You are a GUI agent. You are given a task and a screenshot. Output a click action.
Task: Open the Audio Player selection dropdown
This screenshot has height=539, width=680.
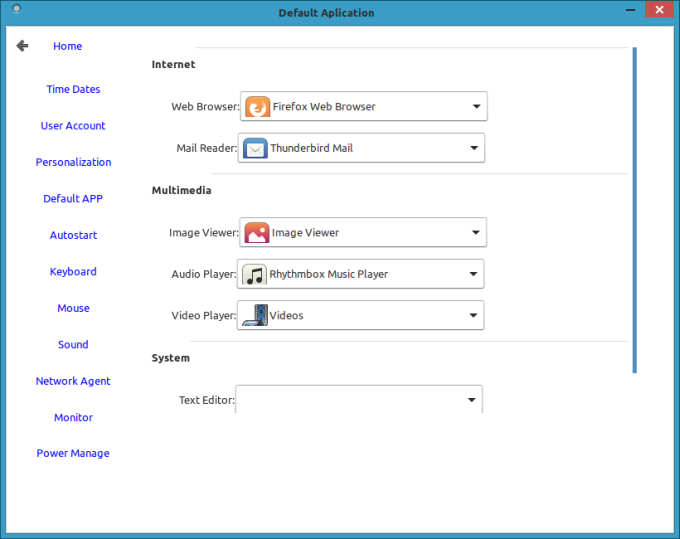coord(474,274)
